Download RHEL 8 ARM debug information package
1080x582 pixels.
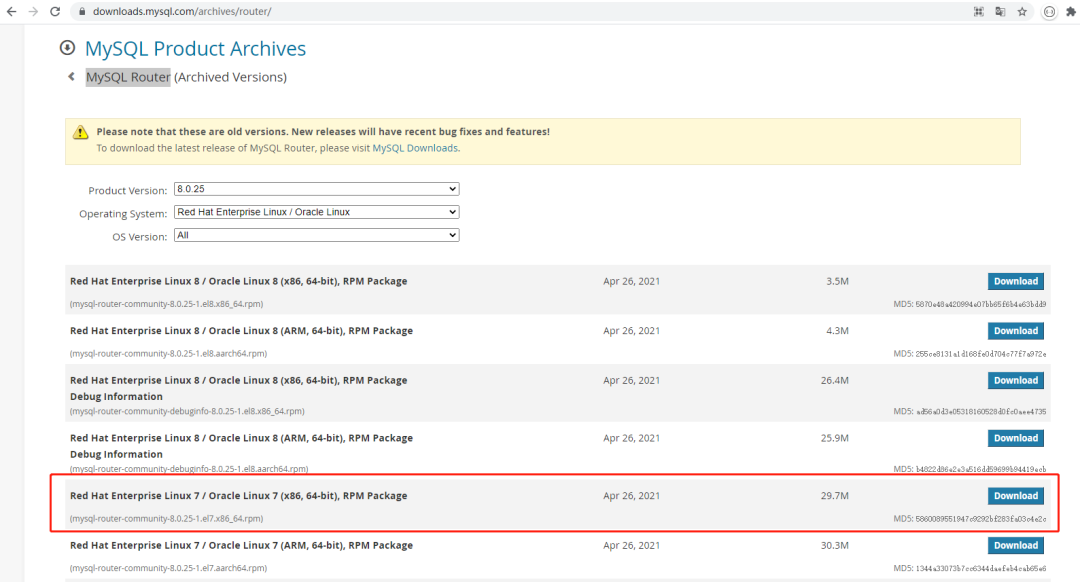point(1015,438)
